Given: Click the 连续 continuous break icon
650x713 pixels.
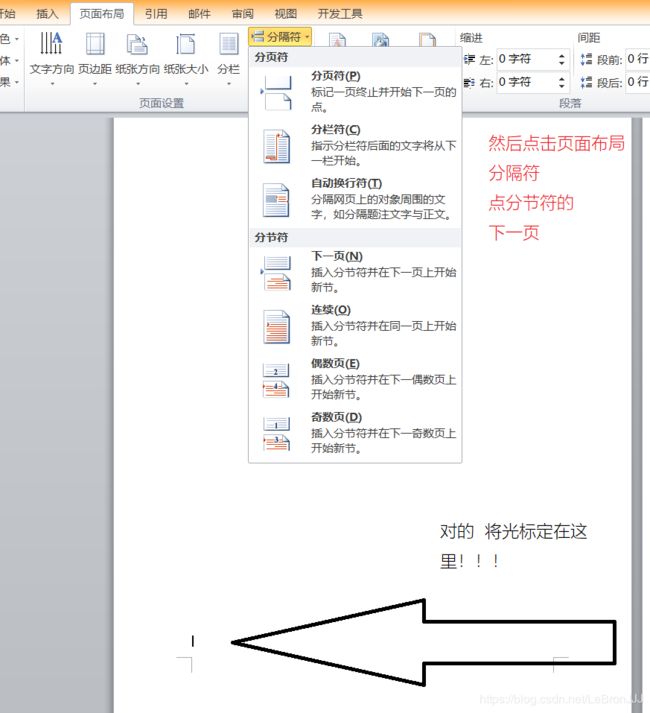Looking at the screenshot, I should click(x=276, y=326).
